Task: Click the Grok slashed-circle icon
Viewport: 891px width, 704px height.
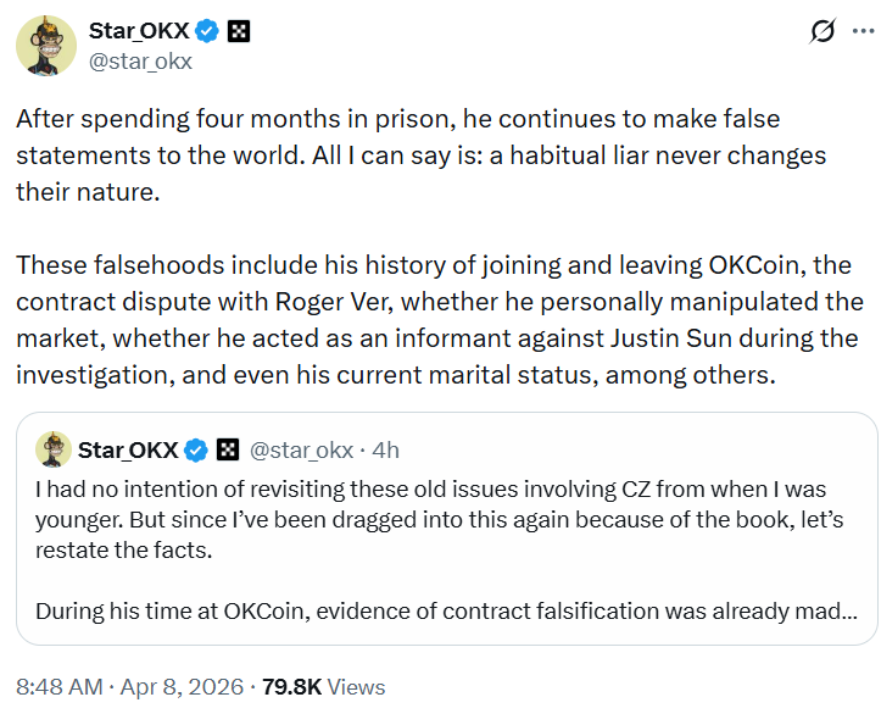Action: pos(822,32)
